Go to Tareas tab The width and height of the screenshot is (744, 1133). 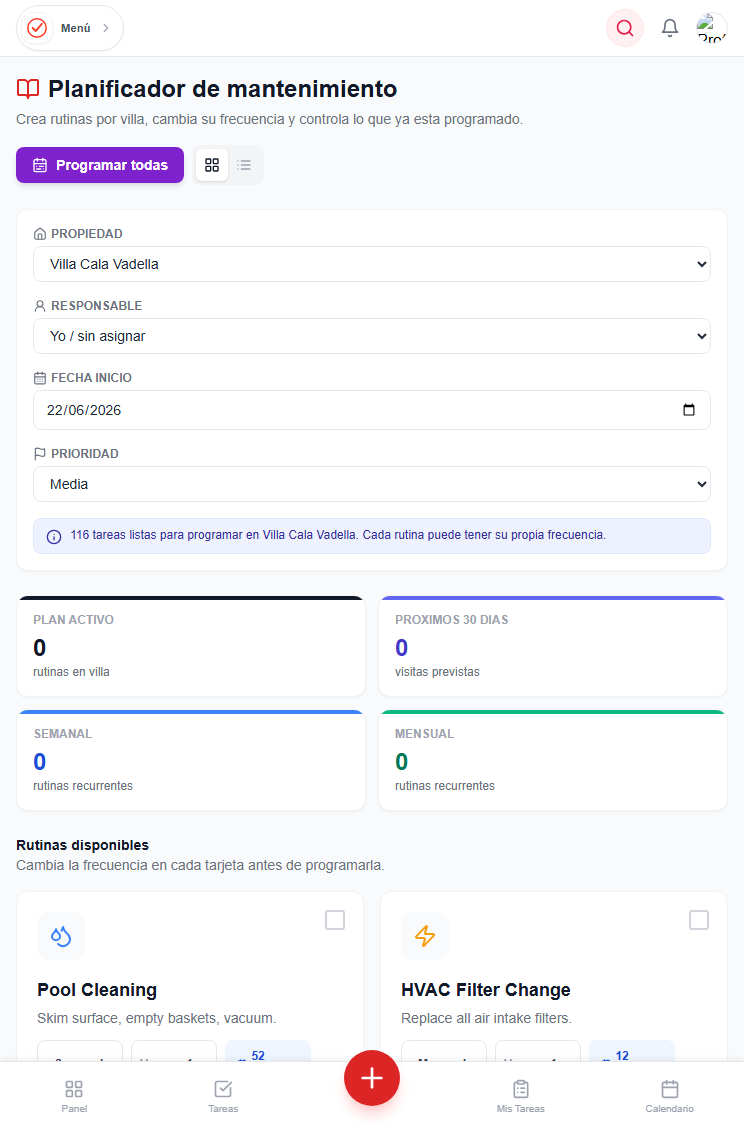tap(223, 1096)
